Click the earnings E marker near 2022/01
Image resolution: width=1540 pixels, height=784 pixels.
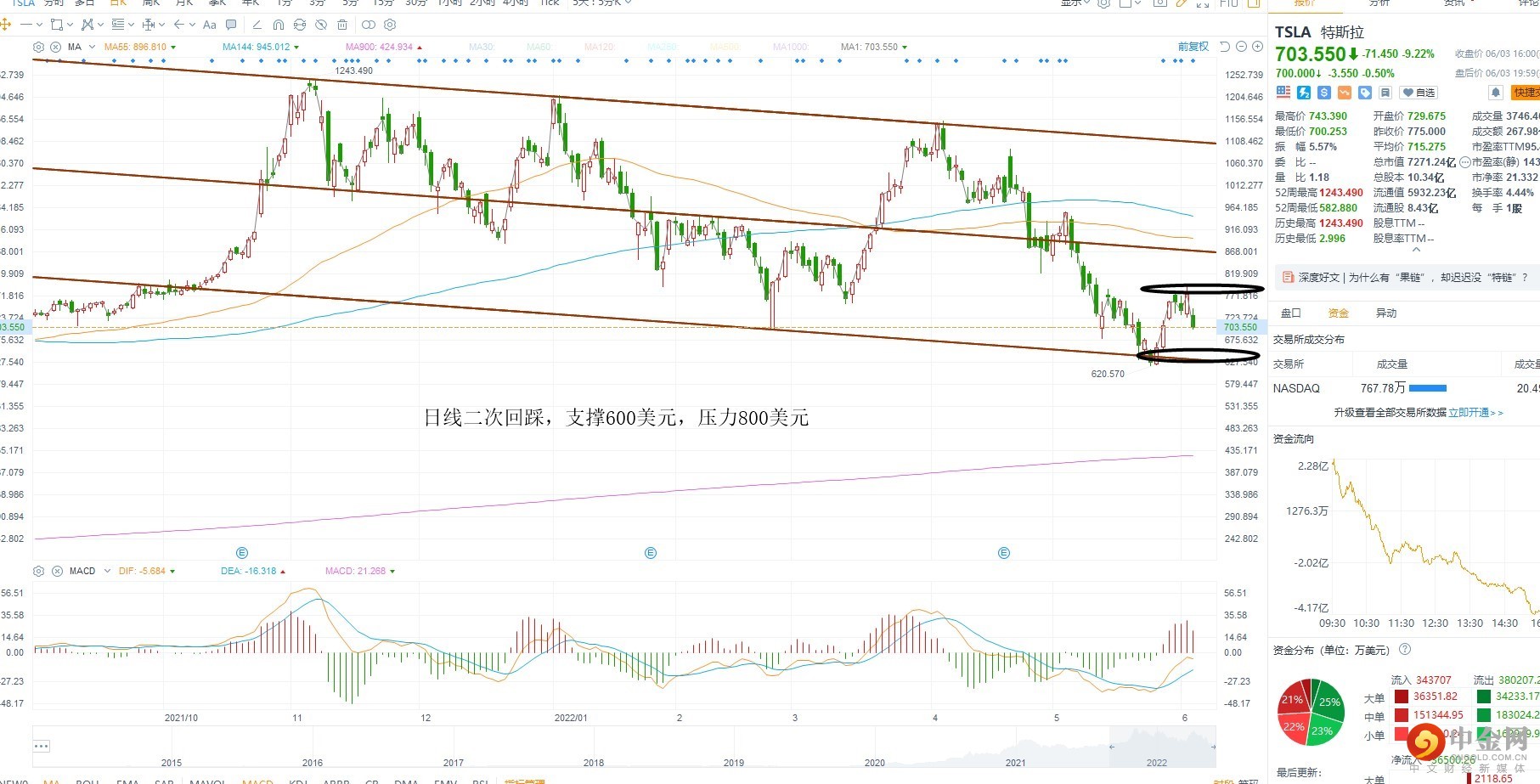[x=651, y=553]
